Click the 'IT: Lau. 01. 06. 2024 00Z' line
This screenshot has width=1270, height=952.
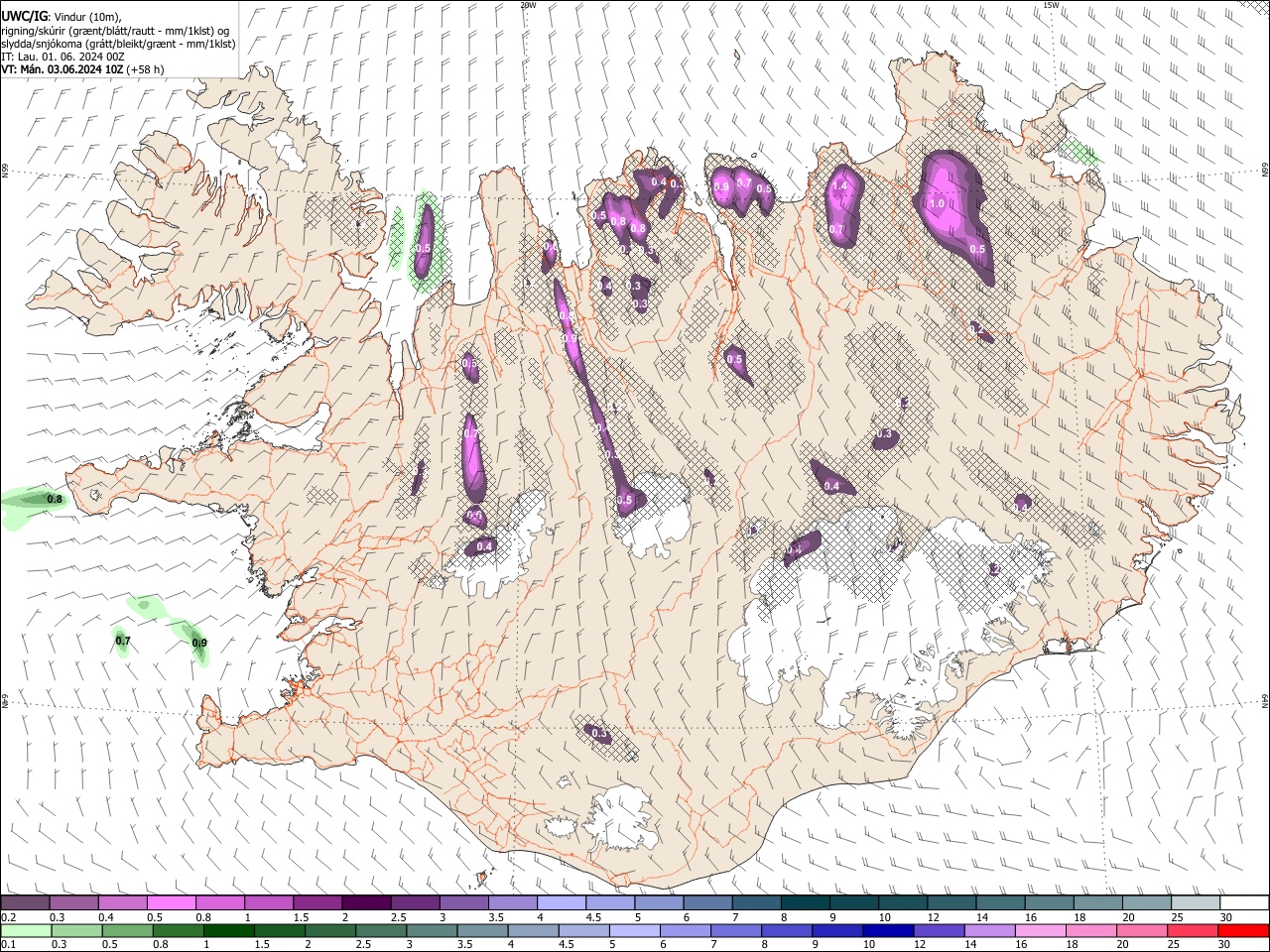pyautogui.click(x=63, y=57)
